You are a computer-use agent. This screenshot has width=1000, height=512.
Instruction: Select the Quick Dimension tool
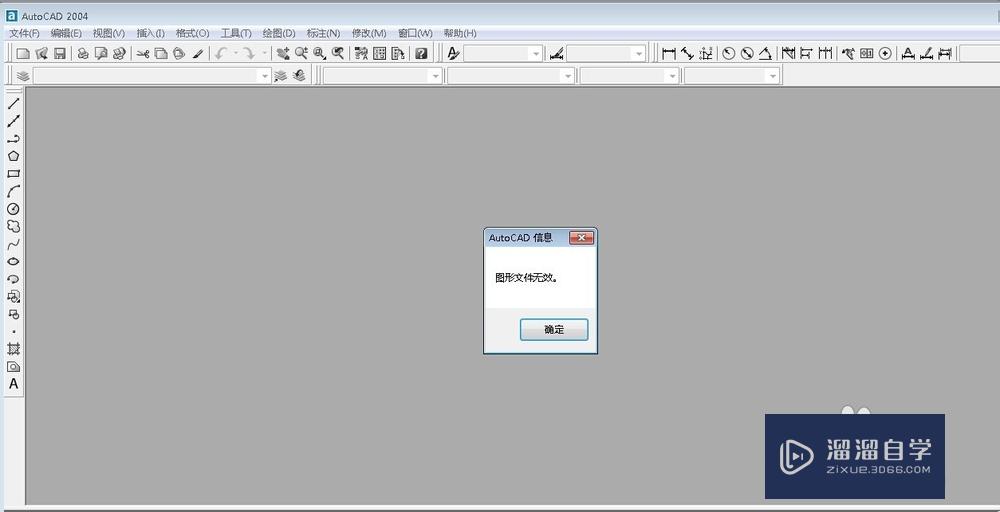click(x=788, y=54)
